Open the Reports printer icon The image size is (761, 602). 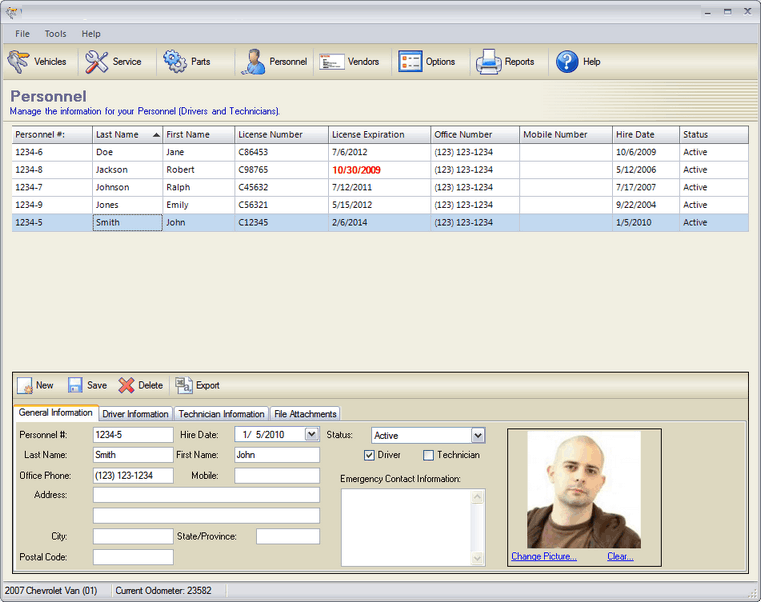click(488, 62)
